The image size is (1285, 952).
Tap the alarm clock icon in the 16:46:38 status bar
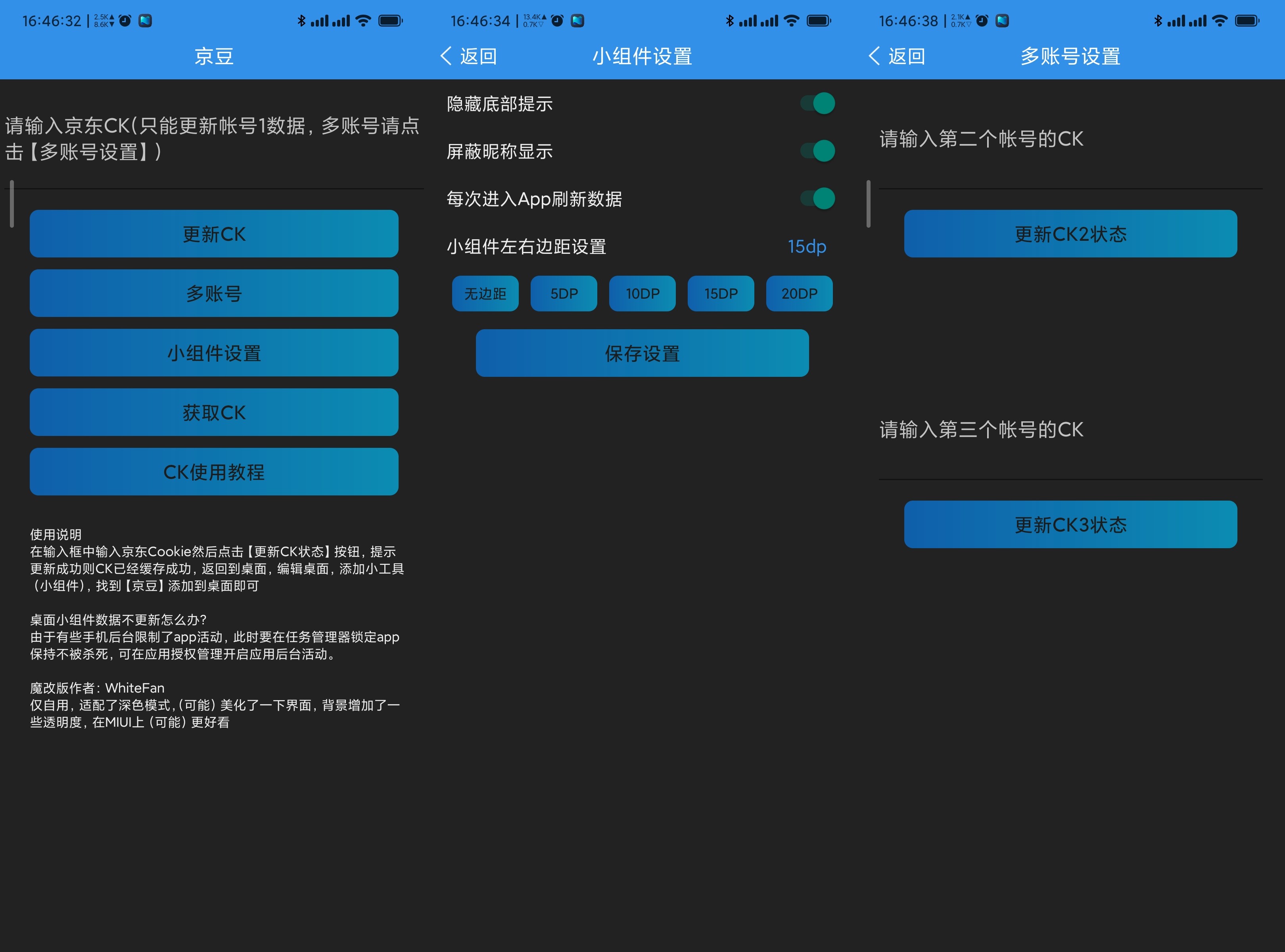click(x=982, y=21)
